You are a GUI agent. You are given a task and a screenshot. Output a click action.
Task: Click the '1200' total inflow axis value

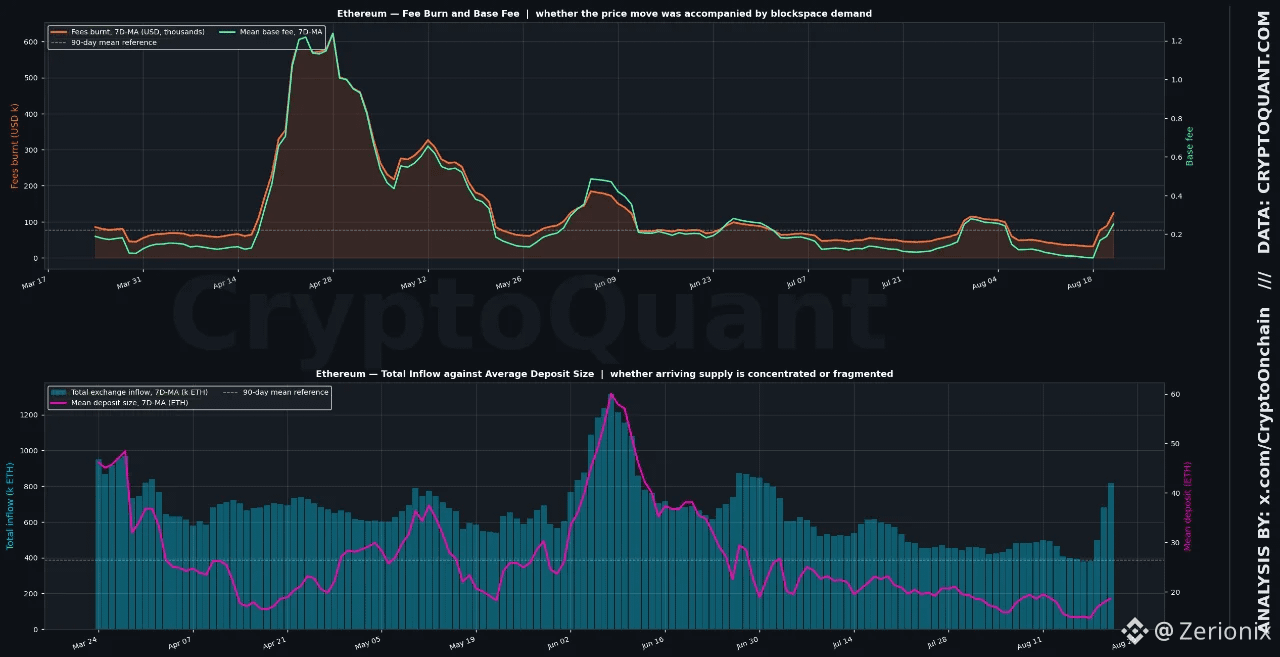point(29,415)
